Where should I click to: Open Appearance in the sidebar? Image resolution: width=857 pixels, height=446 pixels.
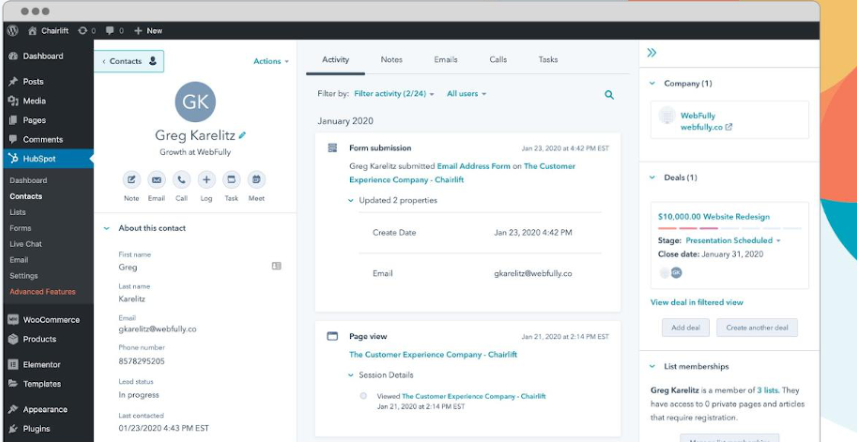point(38,409)
